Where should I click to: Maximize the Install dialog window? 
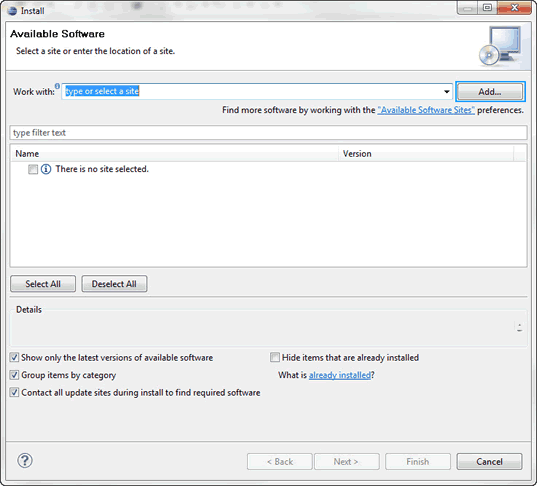[487, 7]
